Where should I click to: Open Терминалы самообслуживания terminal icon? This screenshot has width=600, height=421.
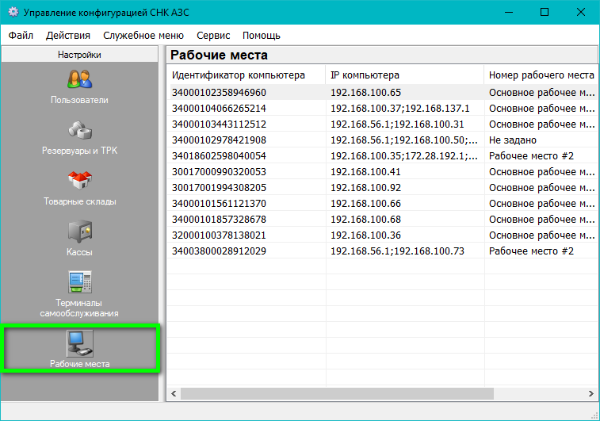point(79,282)
